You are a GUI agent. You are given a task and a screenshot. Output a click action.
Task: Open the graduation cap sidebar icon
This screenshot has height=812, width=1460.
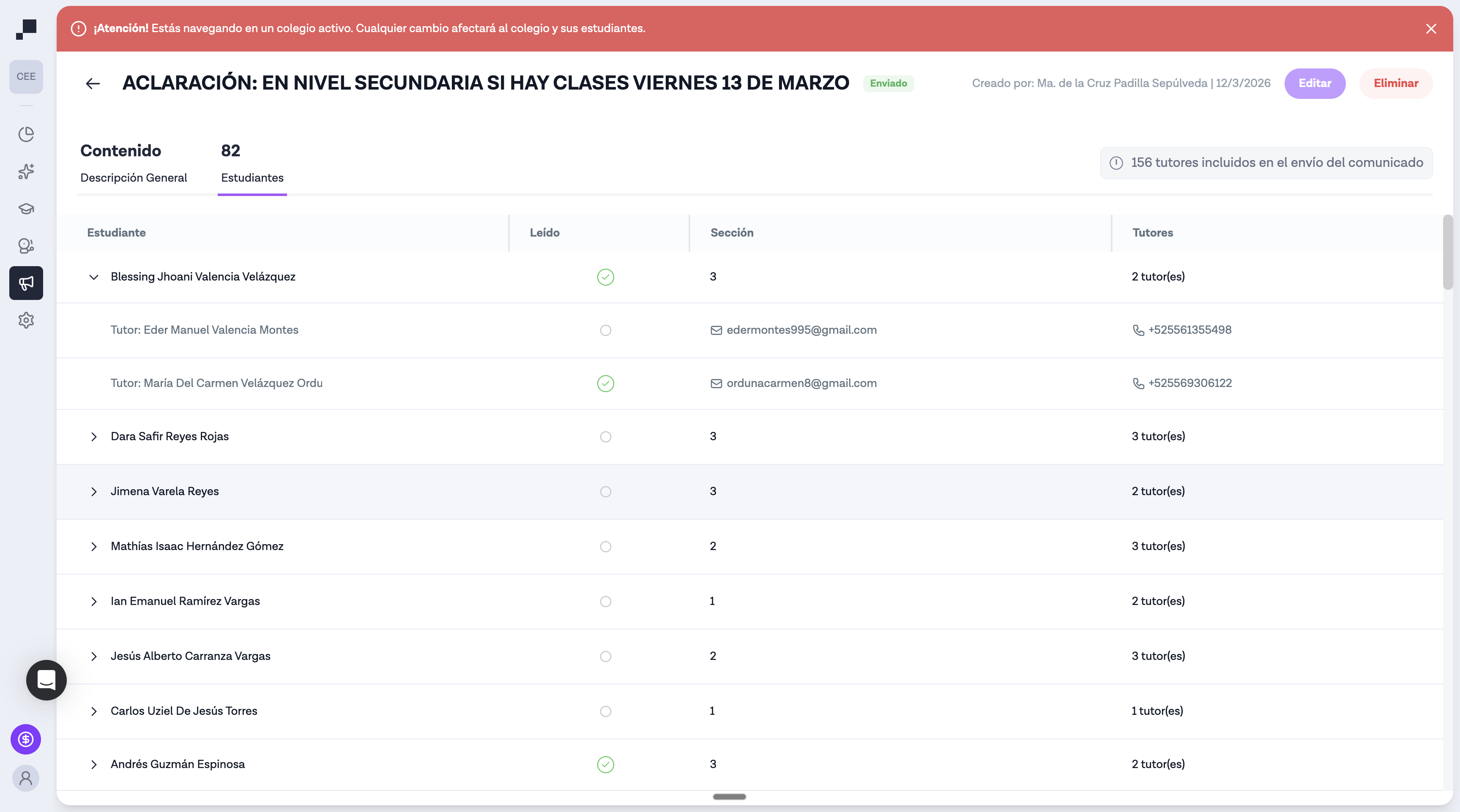pos(26,209)
